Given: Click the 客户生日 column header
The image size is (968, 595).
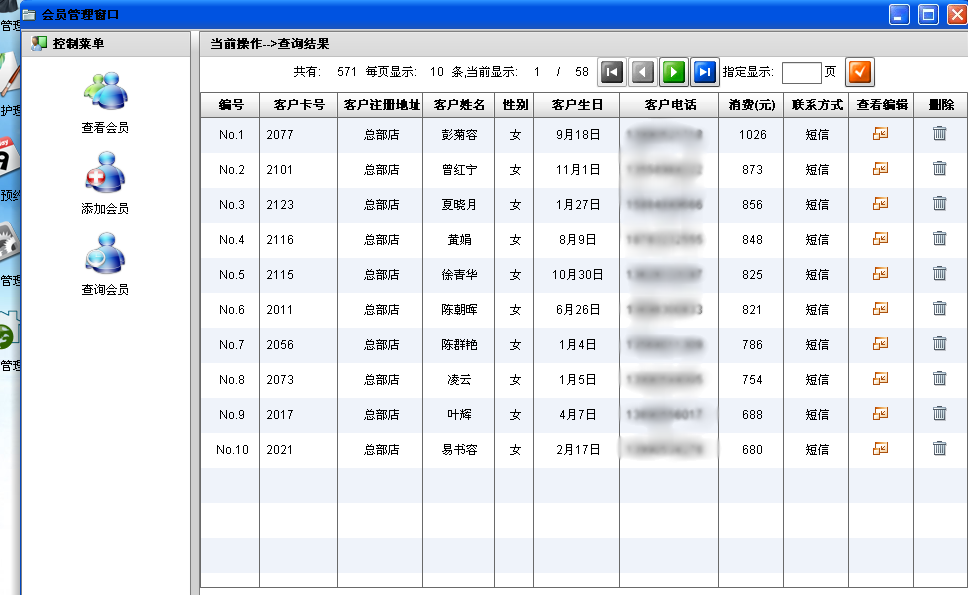Looking at the screenshot, I should [577, 105].
